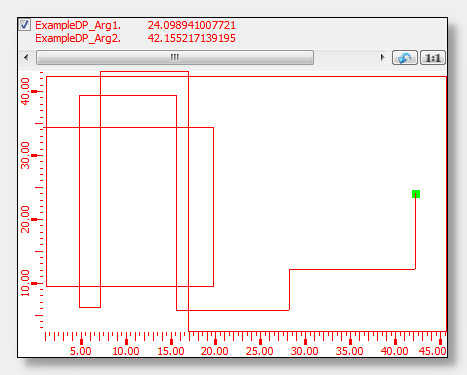Click the scrollbar left arrow
This screenshot has width=467, height=375.
26,58
